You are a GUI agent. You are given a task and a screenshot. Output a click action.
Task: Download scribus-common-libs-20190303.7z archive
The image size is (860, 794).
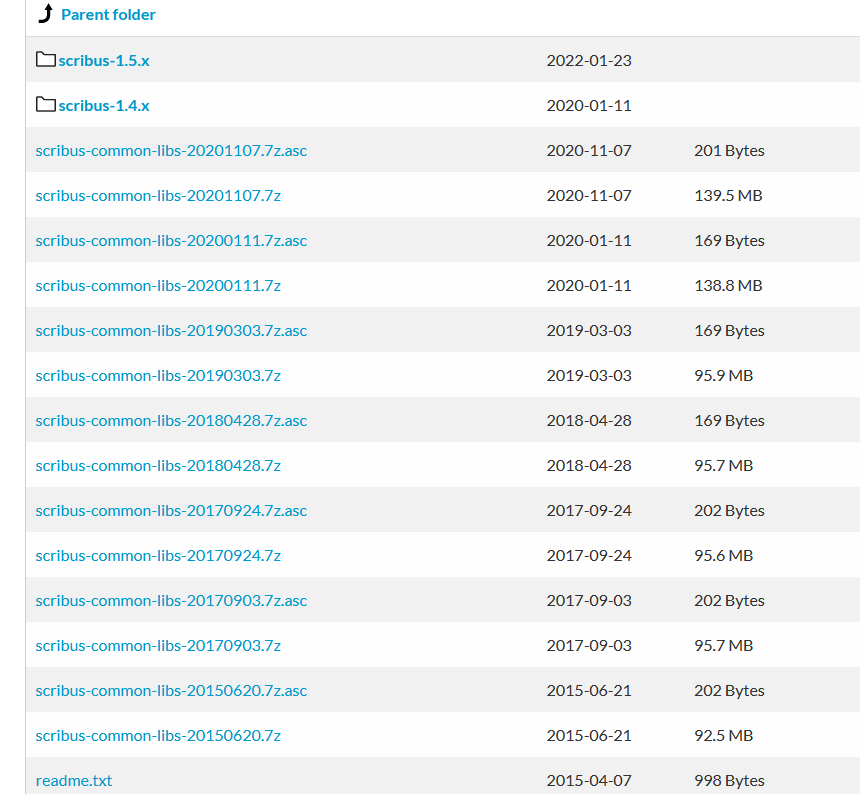tap(158, 376)
